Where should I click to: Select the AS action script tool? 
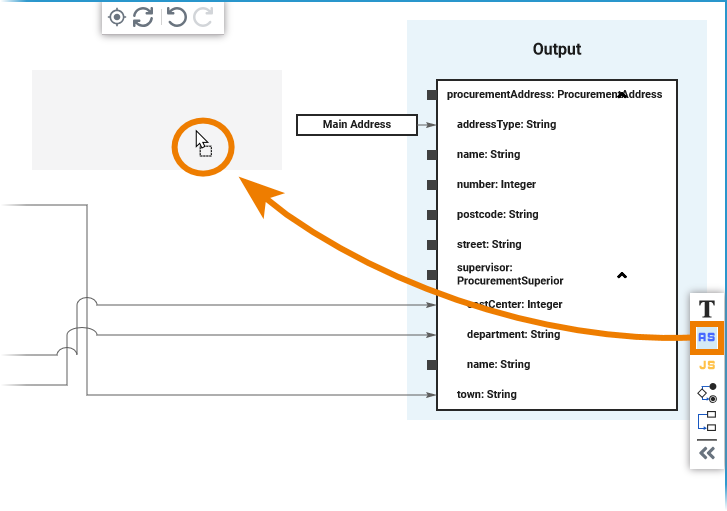707,337
